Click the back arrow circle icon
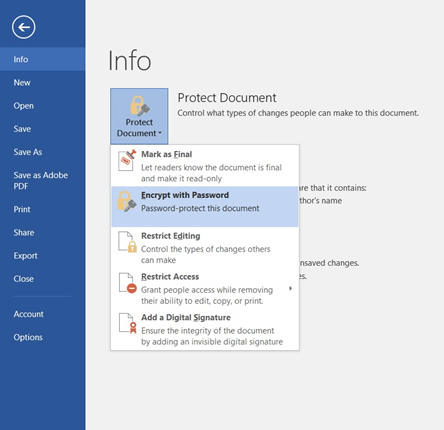Screen dimensions: 444x430 pos(24,27)
